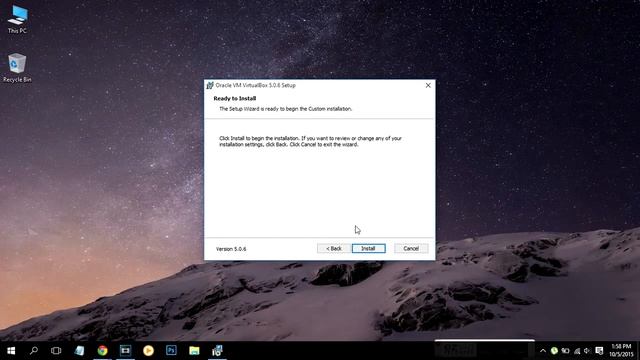Click the 'Version 5.0.6' label
The height and width of the screenshot is (360, 640).
point(231,249)
